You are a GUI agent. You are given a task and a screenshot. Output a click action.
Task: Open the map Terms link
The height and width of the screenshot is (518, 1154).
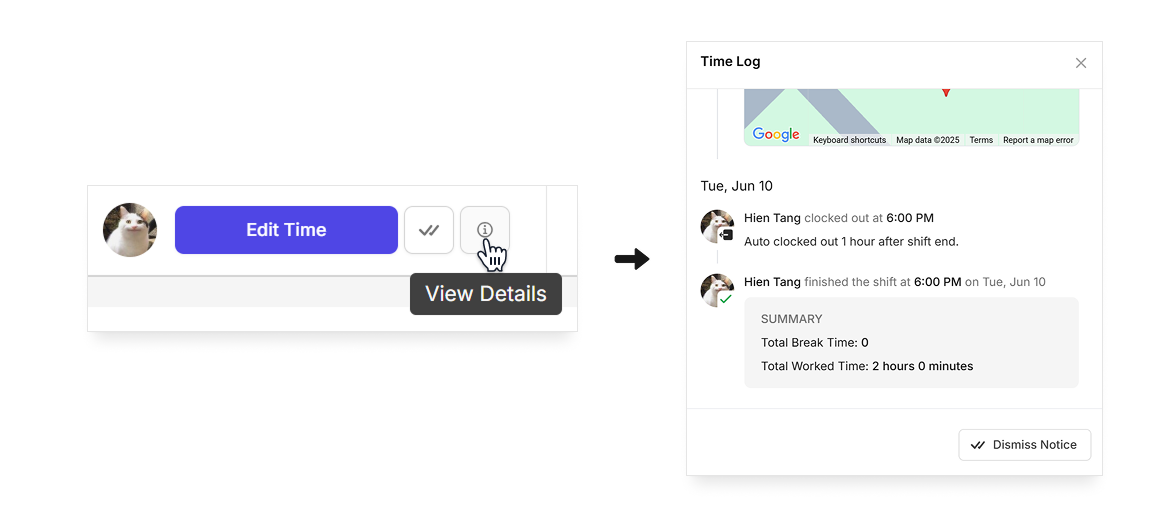[x=981, y=140]
